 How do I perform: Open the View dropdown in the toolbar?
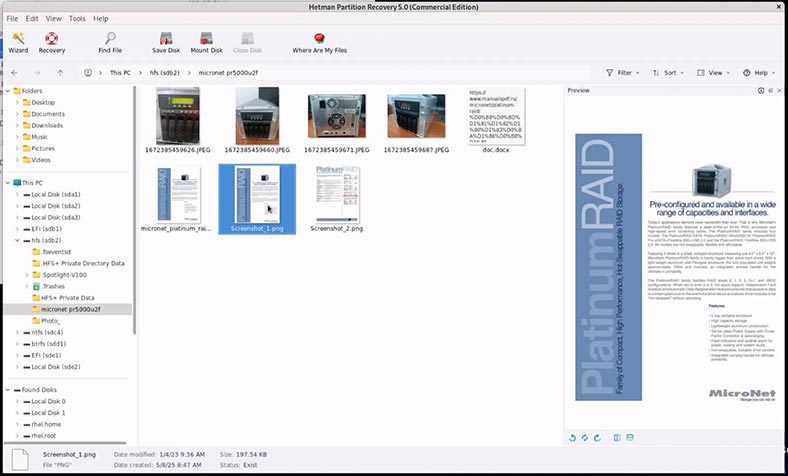712,73
